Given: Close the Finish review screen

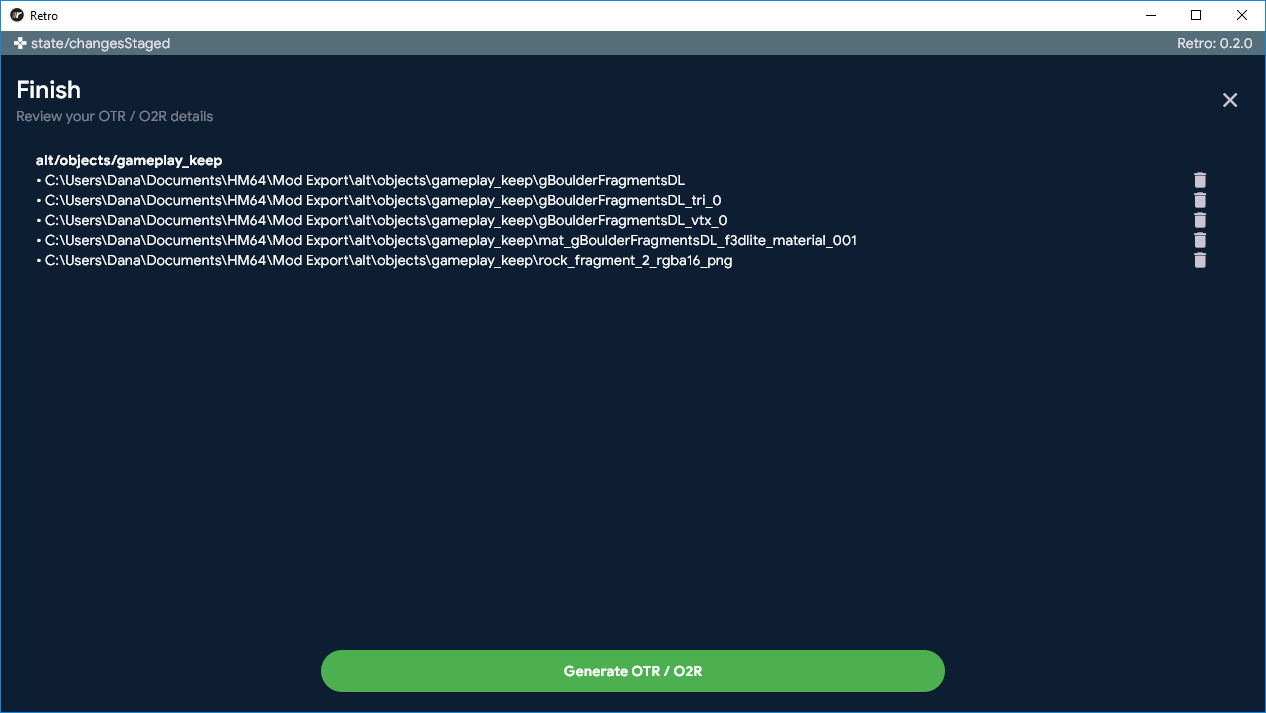Looking at the screenshot, I should [1230, 100].
